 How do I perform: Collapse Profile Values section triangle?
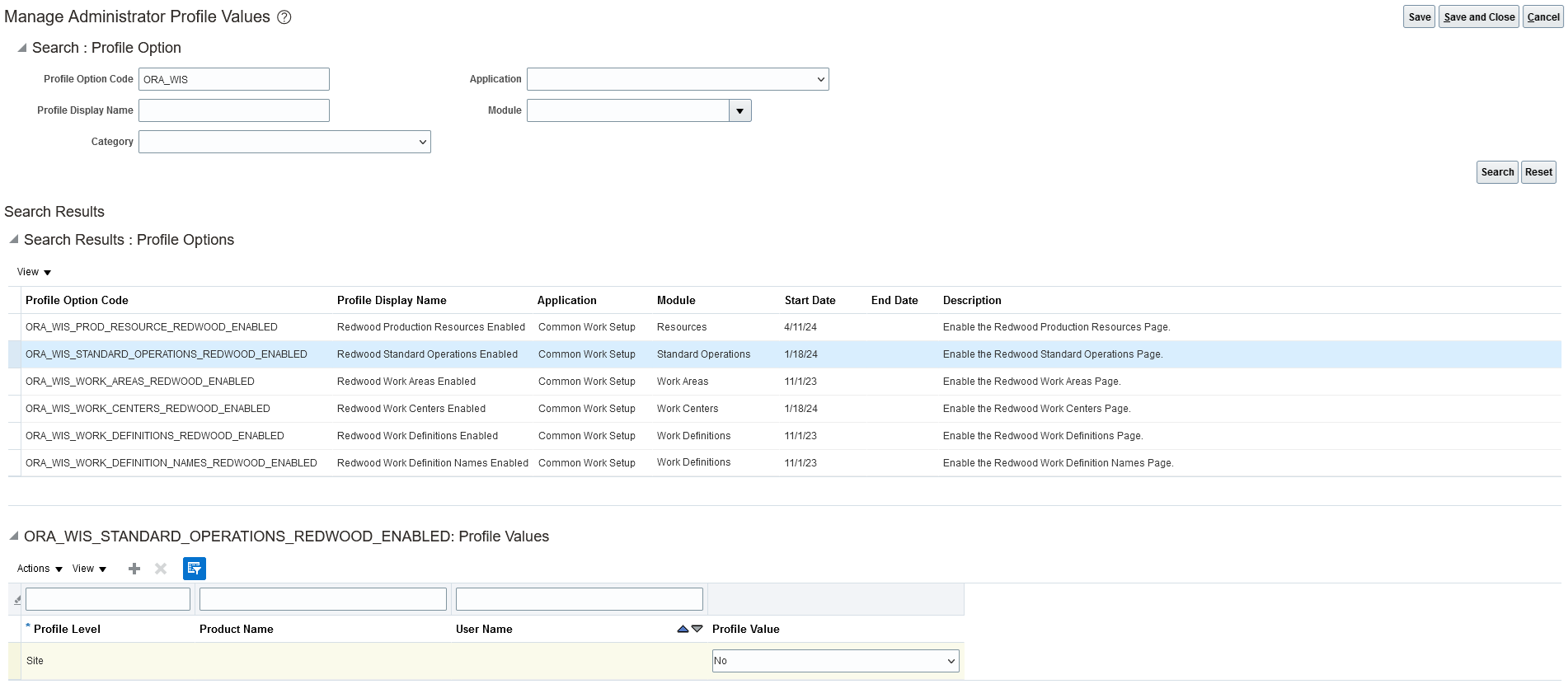(14, 536)
